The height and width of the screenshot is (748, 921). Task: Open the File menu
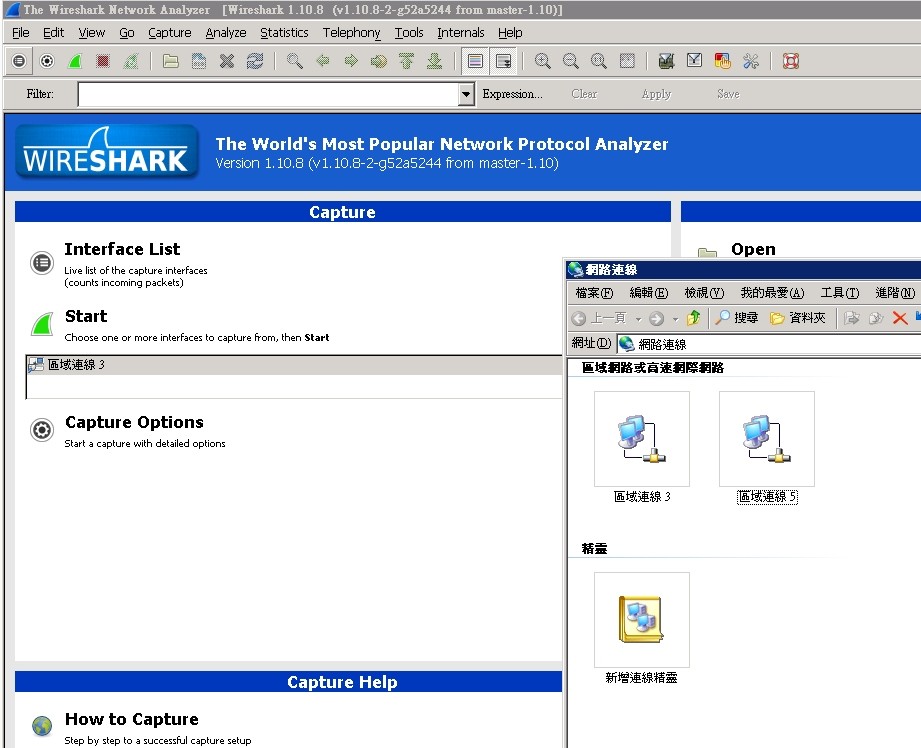21,33
